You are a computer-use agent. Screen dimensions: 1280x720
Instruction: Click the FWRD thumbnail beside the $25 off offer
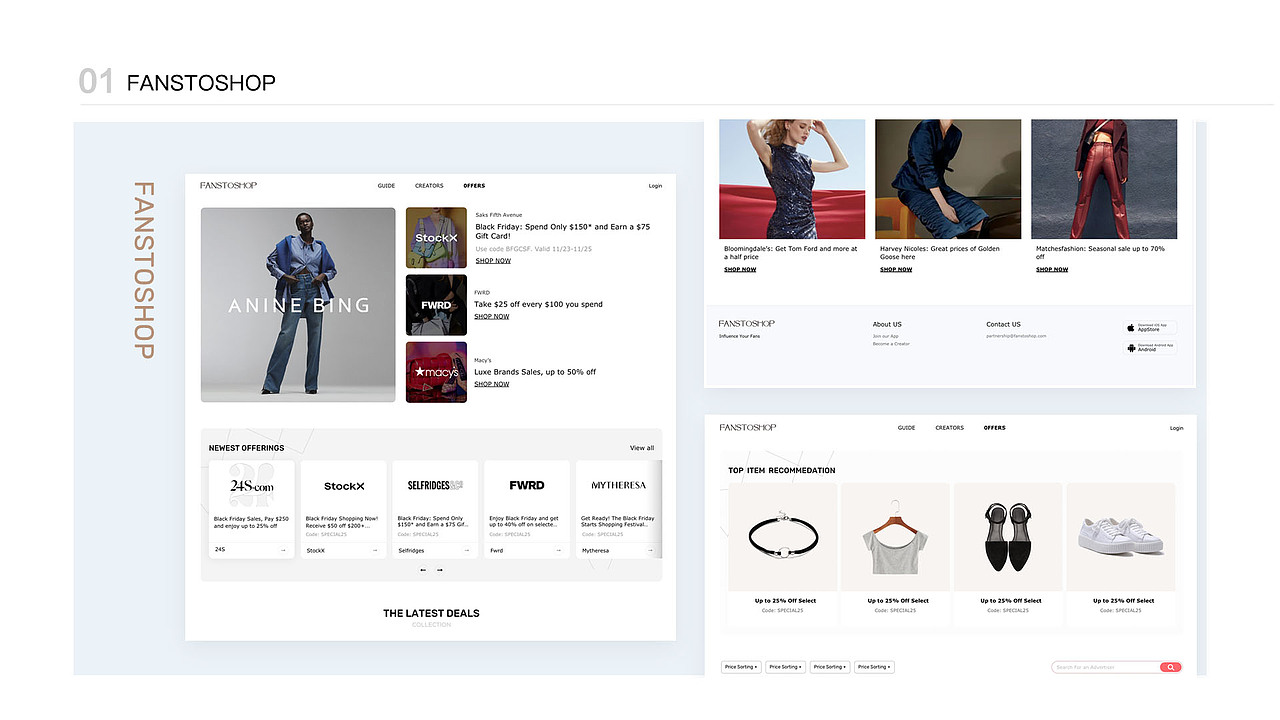coord(436,305)
